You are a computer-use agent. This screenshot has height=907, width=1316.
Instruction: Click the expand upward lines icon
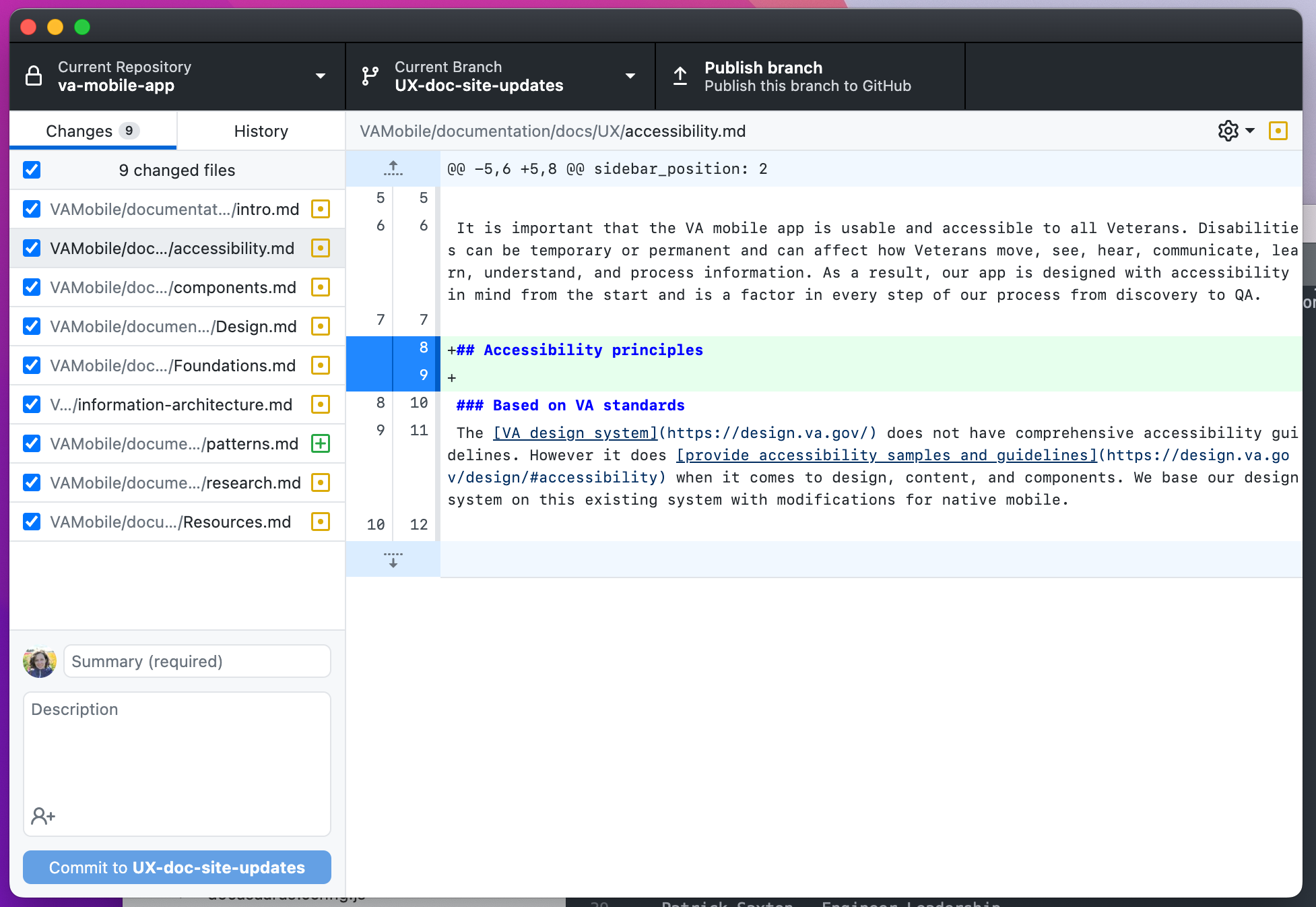tap(393, 167)
